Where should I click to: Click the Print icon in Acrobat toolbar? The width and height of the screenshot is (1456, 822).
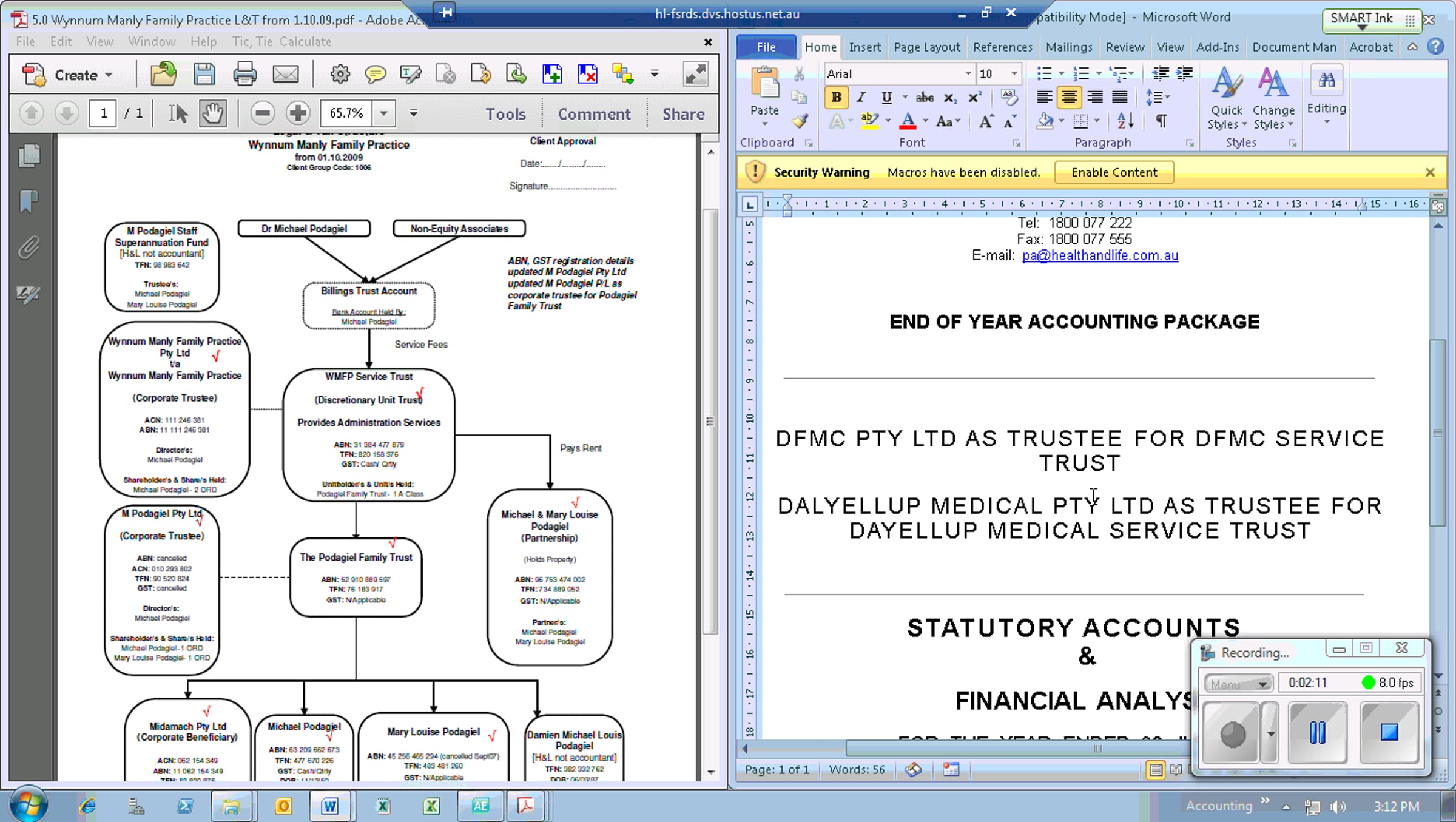[244, 75]
